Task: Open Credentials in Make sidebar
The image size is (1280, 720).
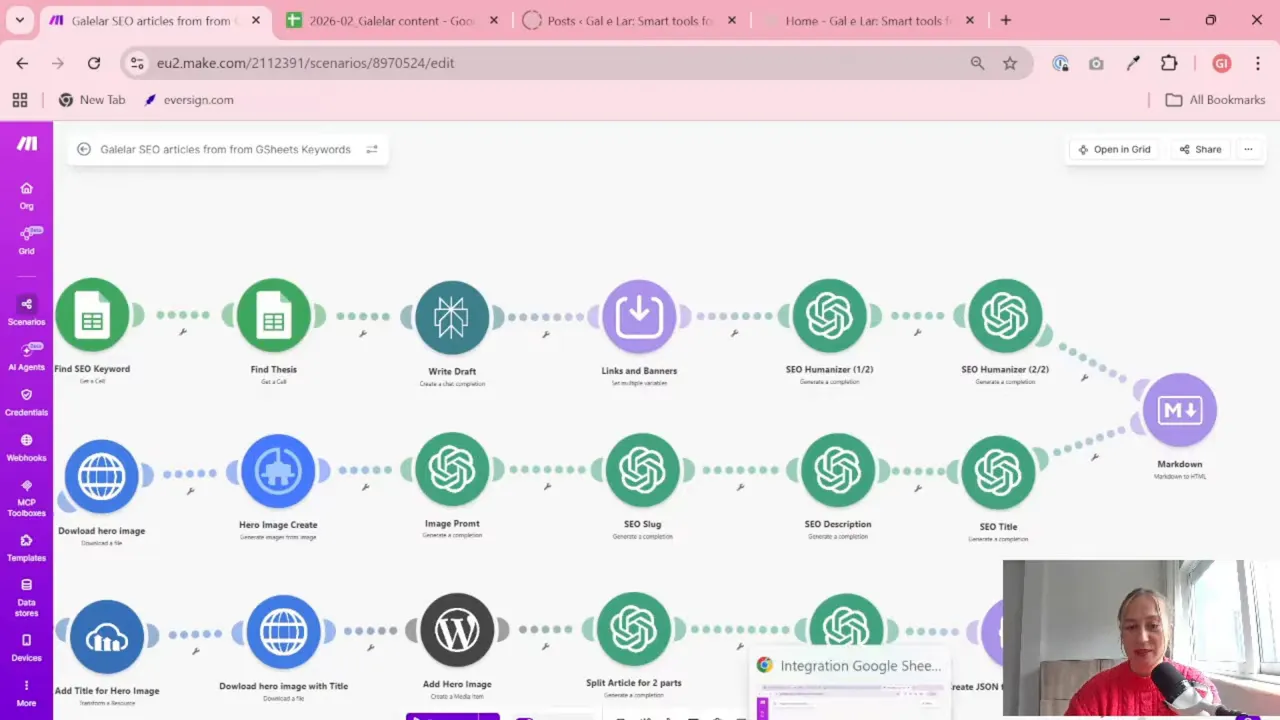Action: coord(26,402)
